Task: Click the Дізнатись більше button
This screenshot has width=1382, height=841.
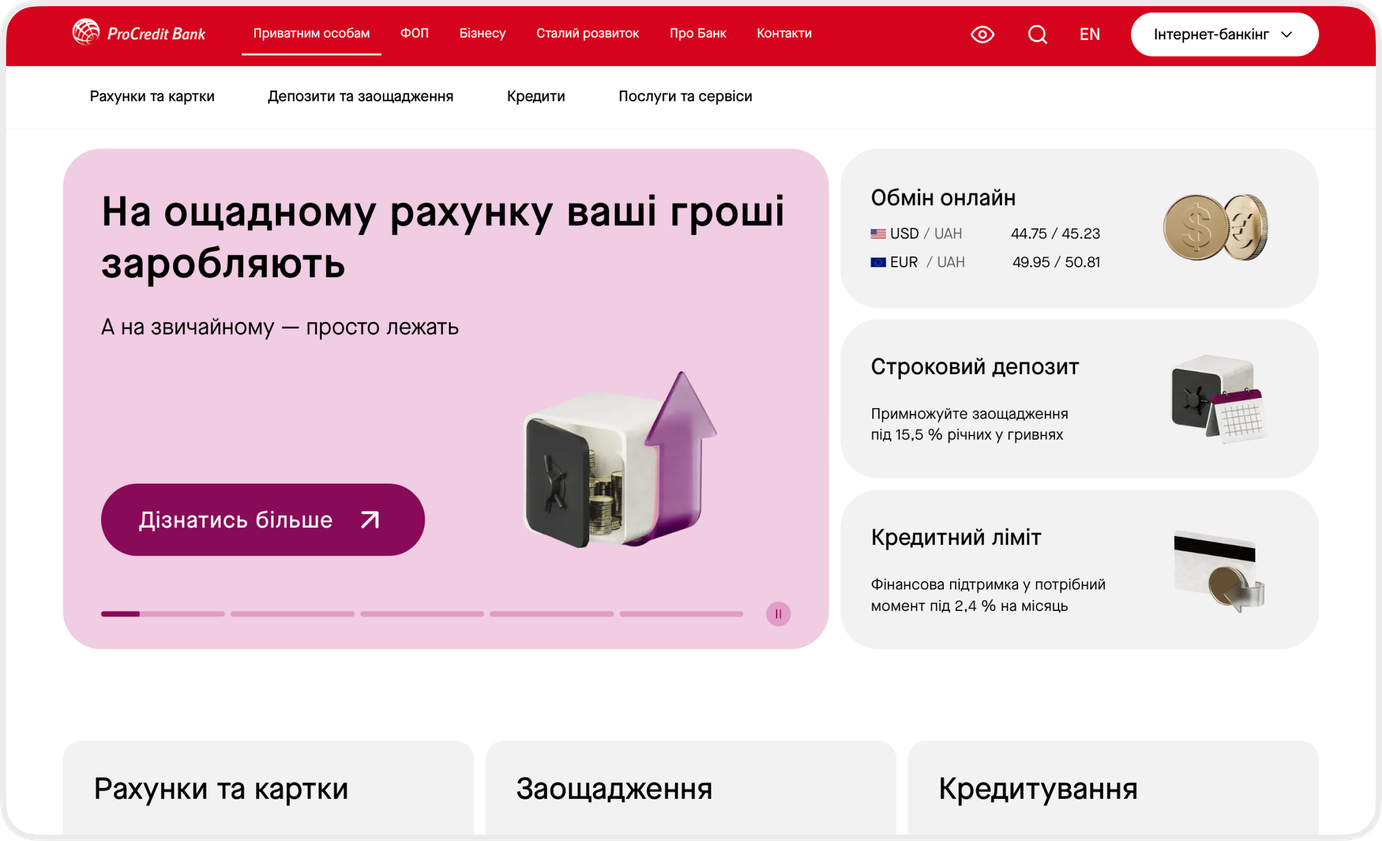Action: 263,520
